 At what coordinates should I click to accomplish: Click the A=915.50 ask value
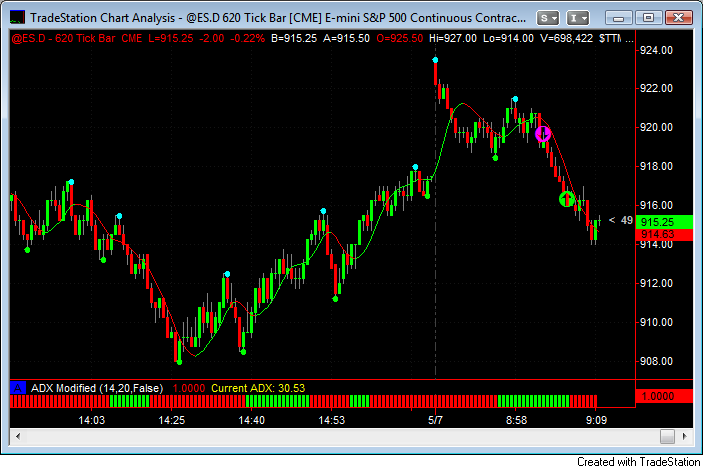pos(346,39)
